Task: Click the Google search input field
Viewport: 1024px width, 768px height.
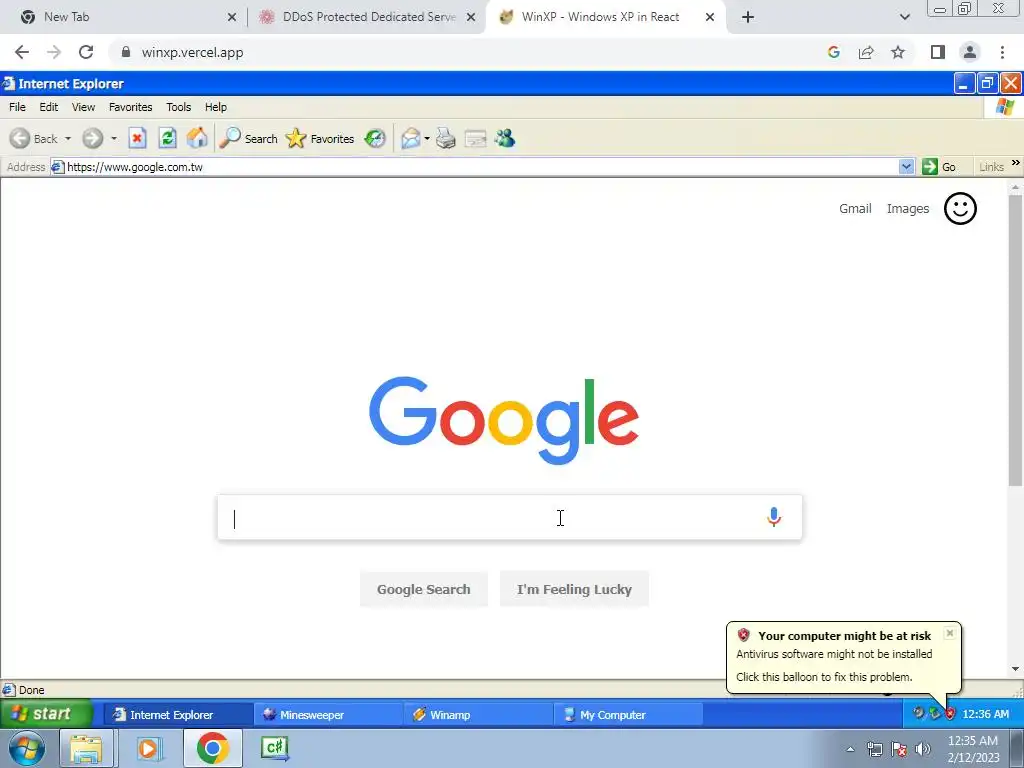Action: [x=509, y=518]
